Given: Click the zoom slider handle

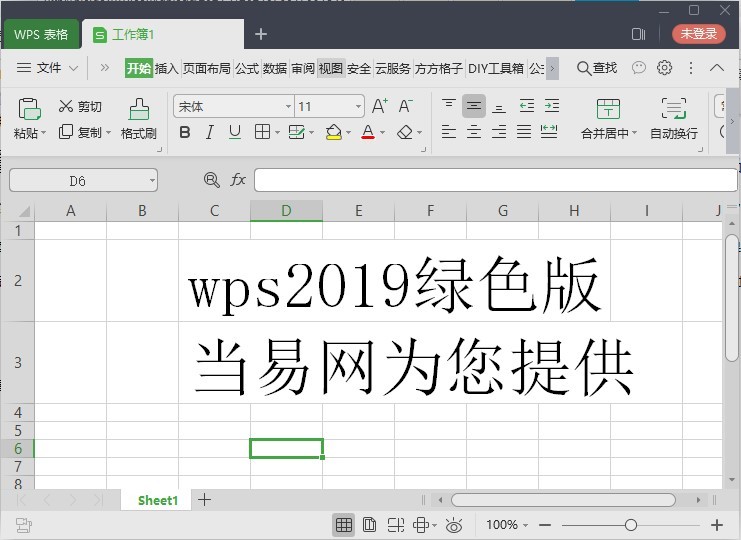Looking at the screenshot, I should (630, 525).
